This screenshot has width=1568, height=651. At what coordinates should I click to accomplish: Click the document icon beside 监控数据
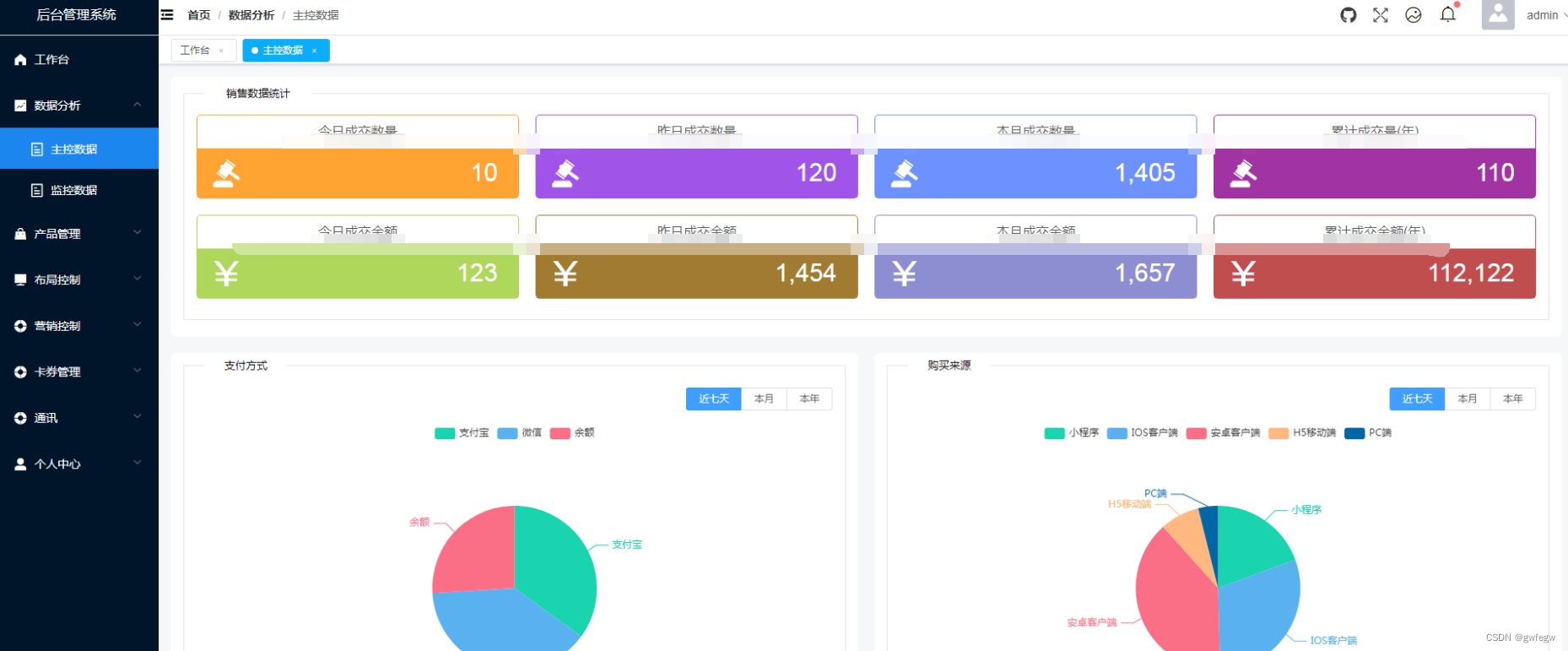coord(37,190)
